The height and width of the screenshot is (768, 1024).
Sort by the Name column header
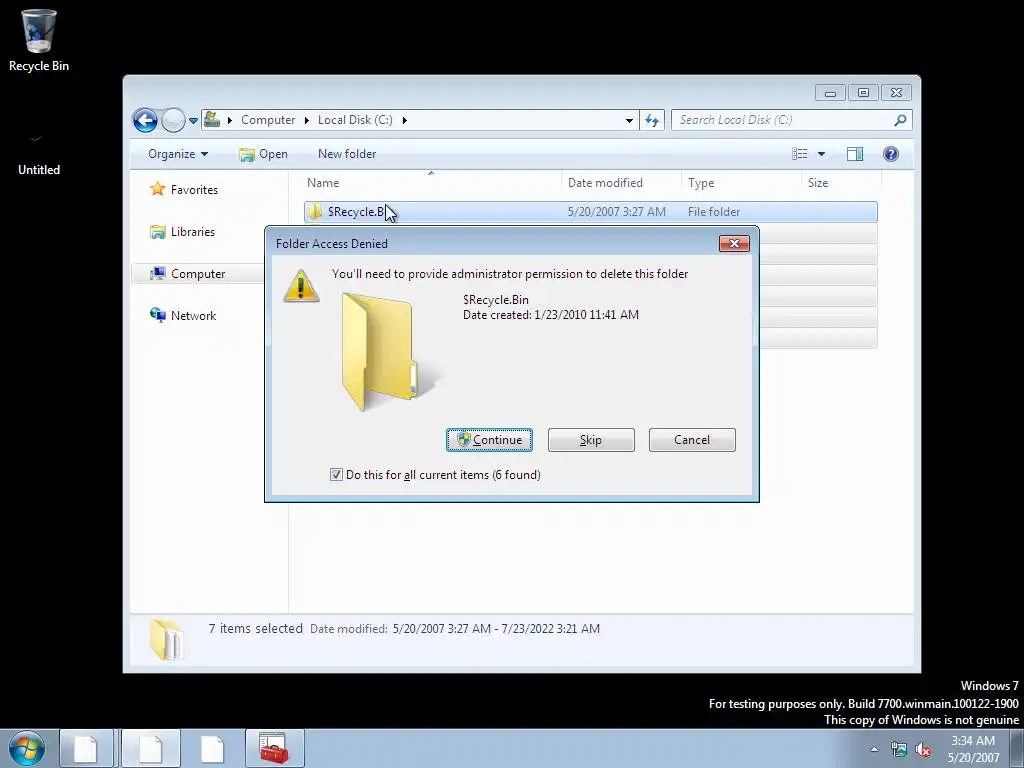point(431,183)
